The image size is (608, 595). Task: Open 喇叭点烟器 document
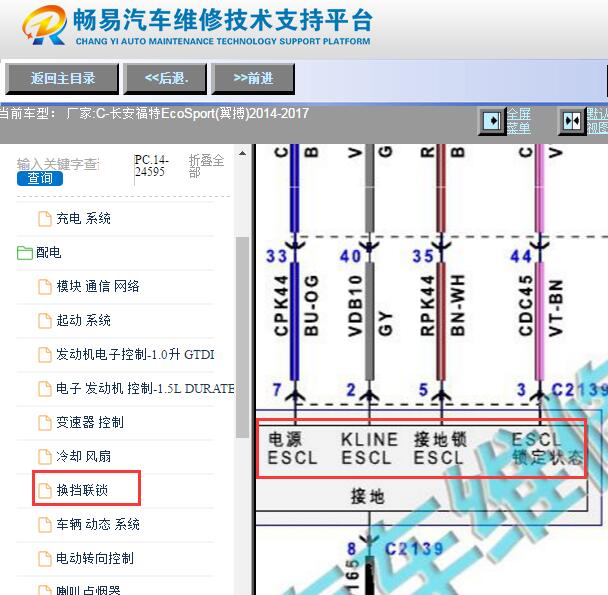tap(88, 590)
